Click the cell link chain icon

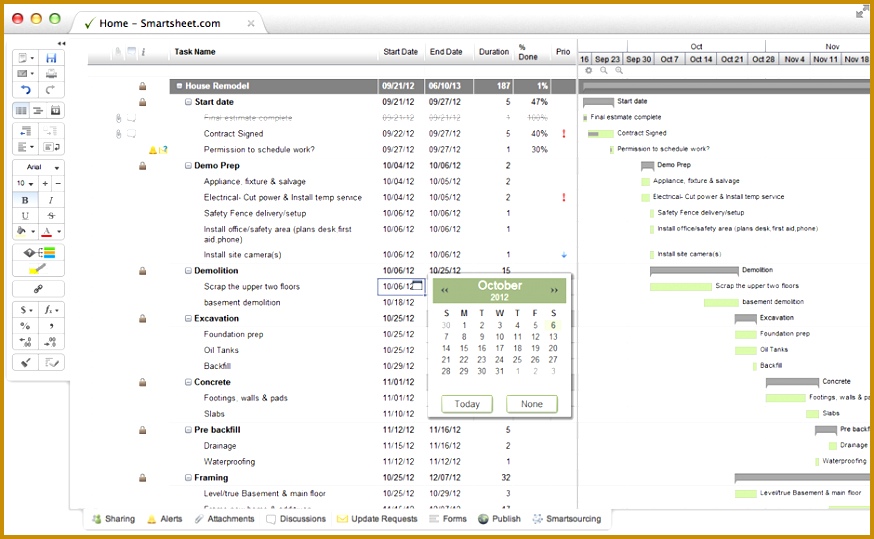click(x=38, y=289)
